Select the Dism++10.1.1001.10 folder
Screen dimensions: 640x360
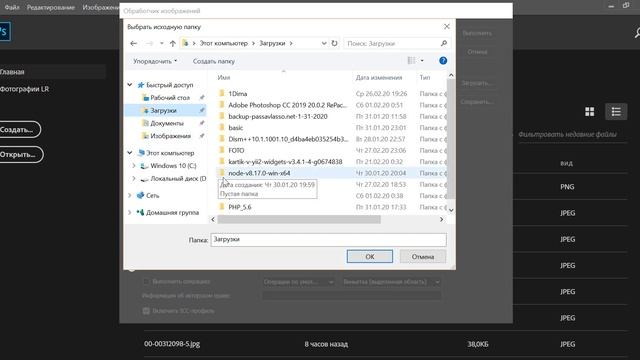(x=288, y=139)
